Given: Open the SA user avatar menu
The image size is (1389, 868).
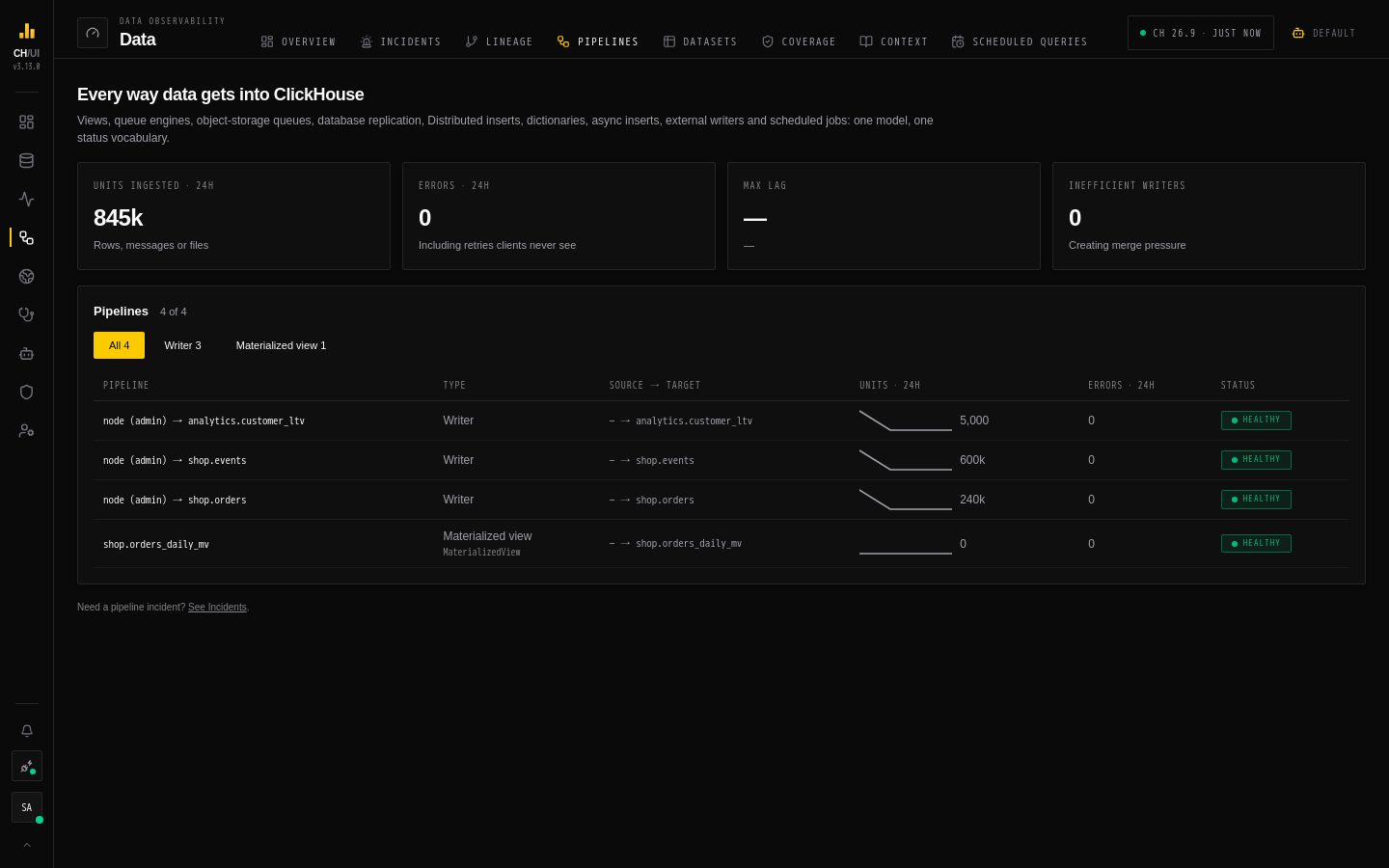Looking at the screenshot, I should pos(27,807).
